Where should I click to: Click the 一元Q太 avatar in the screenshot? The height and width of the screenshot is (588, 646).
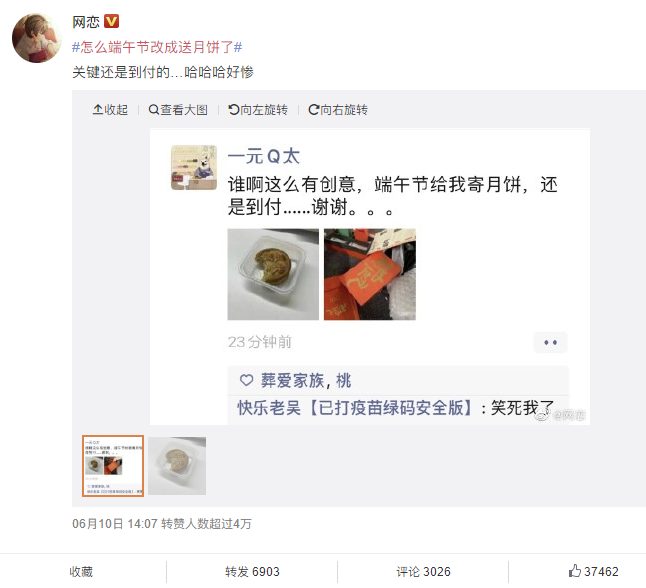click(194, 168)
